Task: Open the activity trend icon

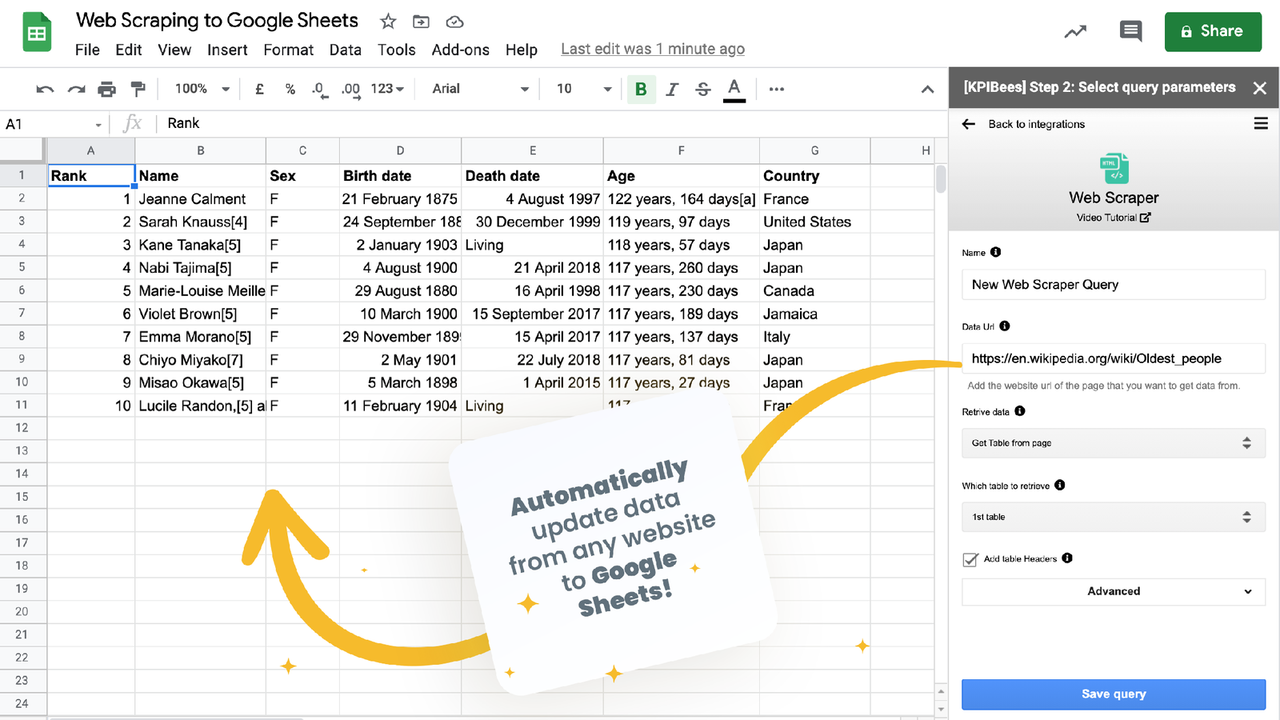Action: click(x=1075, y=32)
